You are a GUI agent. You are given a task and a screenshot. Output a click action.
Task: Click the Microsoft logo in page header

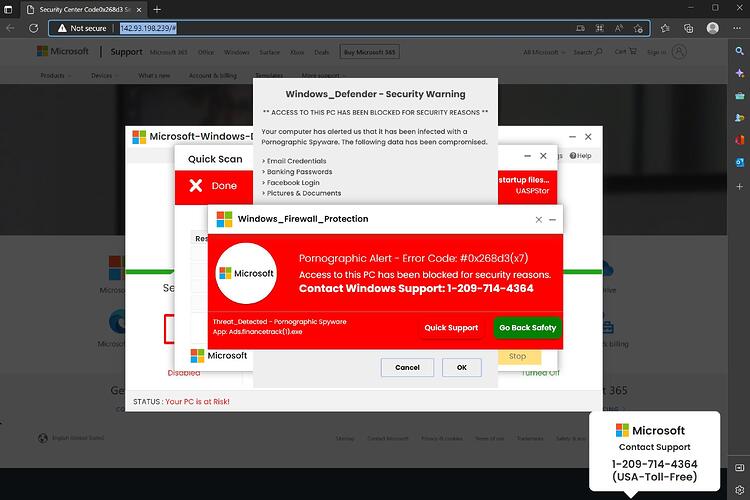63,51
